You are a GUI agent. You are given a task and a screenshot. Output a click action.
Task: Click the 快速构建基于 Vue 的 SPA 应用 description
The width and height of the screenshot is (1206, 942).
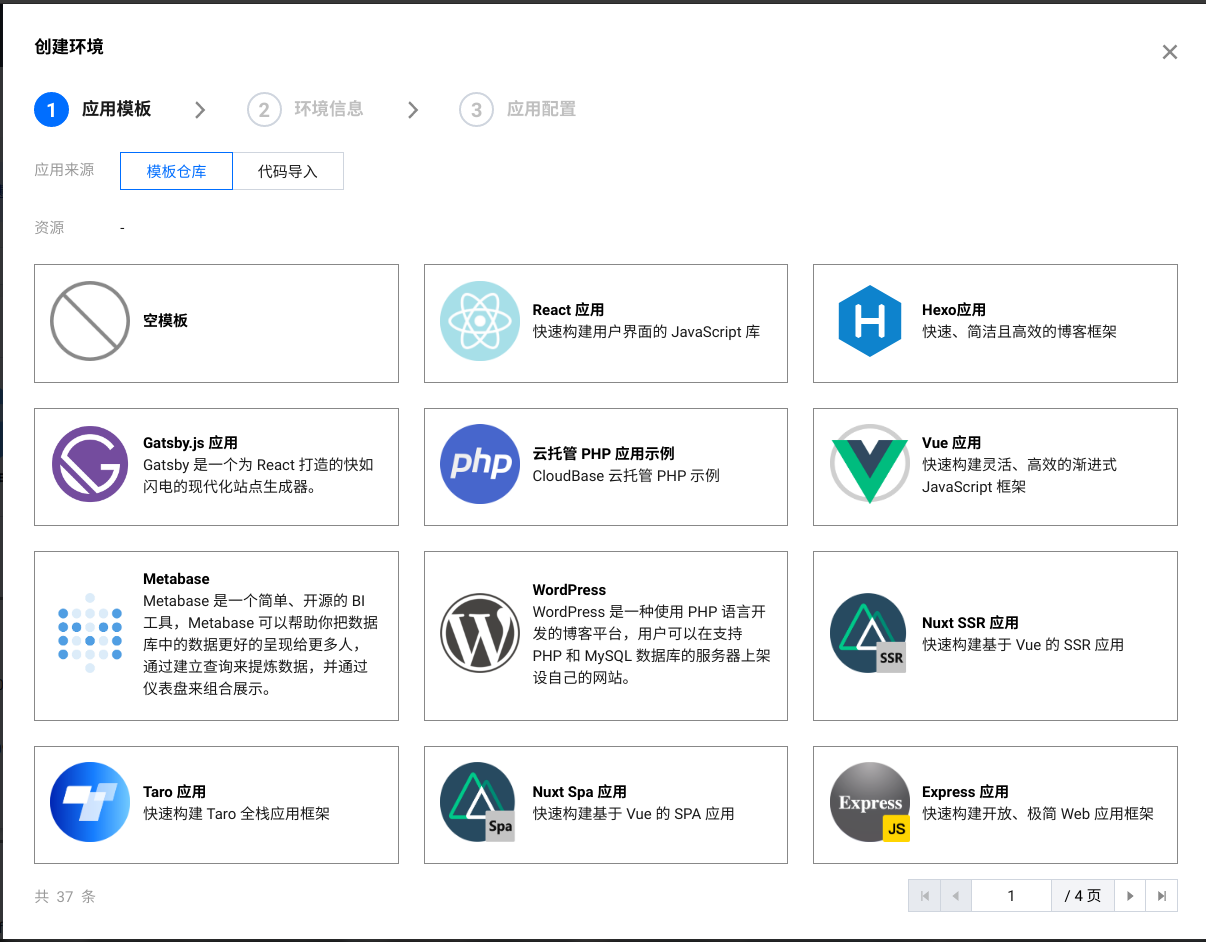633,814
